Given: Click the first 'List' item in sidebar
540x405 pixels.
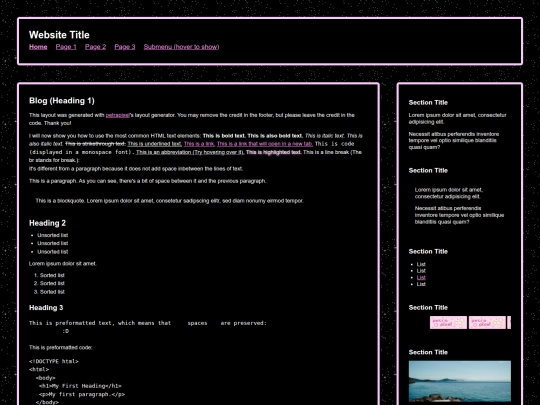Looking at the screenshot, I should (x=421, y=264).
